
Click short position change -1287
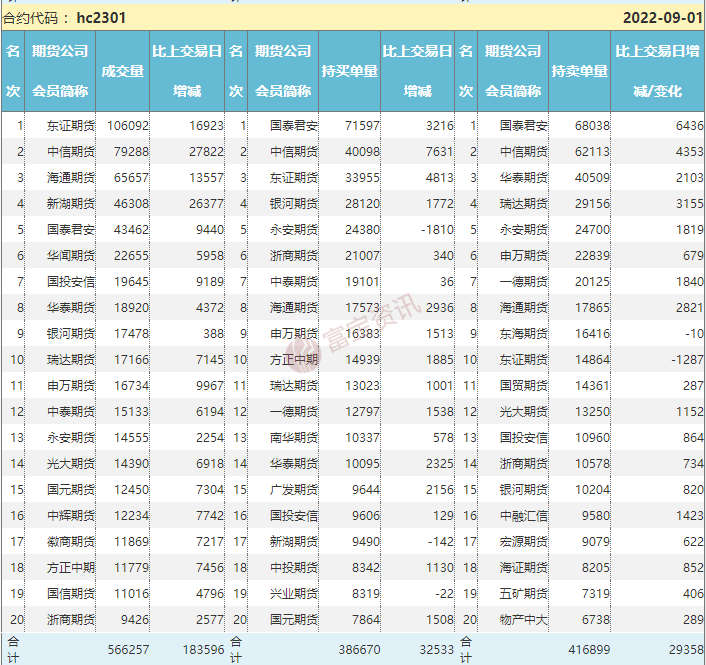click(x=687, y=360)
